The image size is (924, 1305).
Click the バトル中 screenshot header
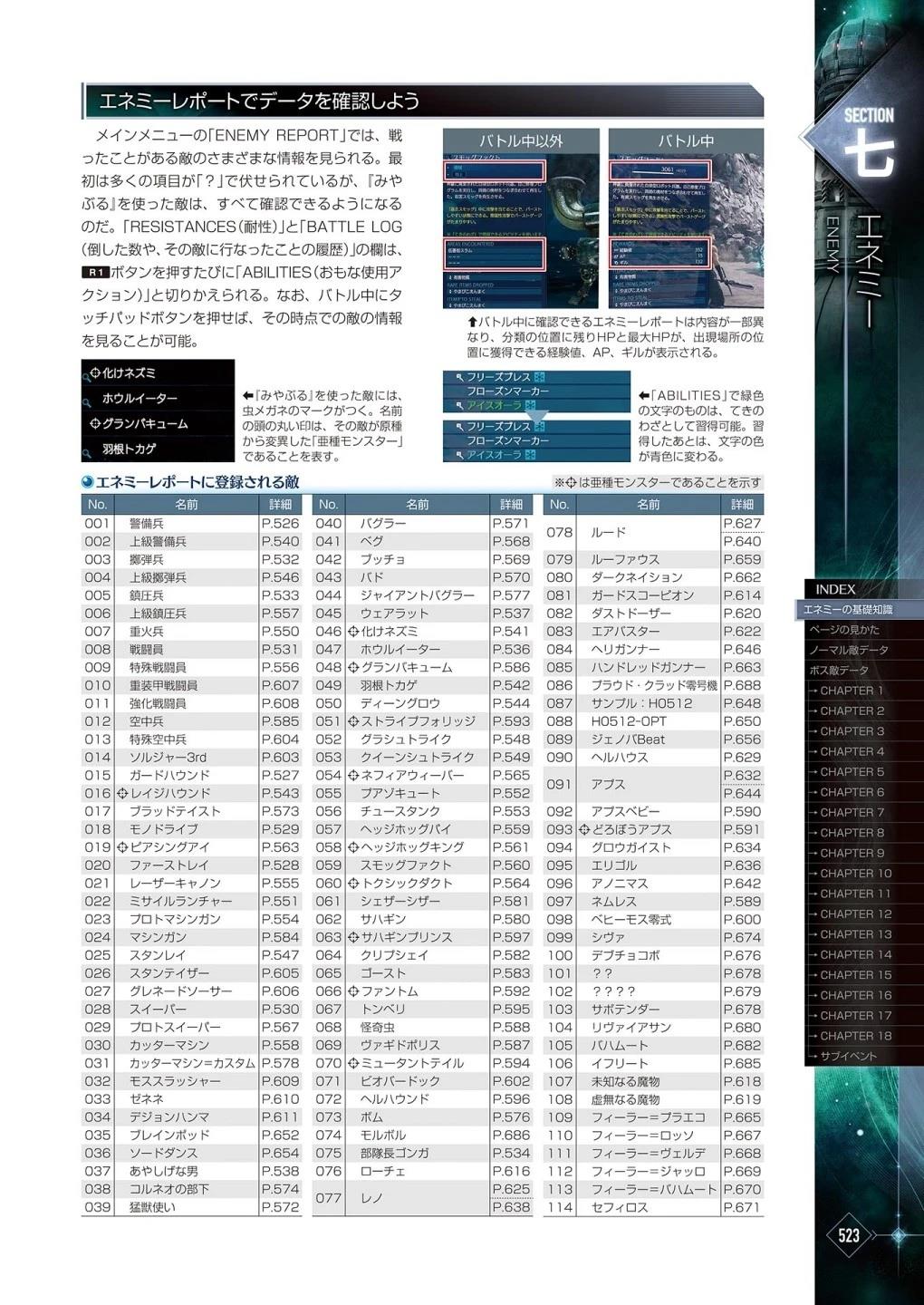pos(685,140)
